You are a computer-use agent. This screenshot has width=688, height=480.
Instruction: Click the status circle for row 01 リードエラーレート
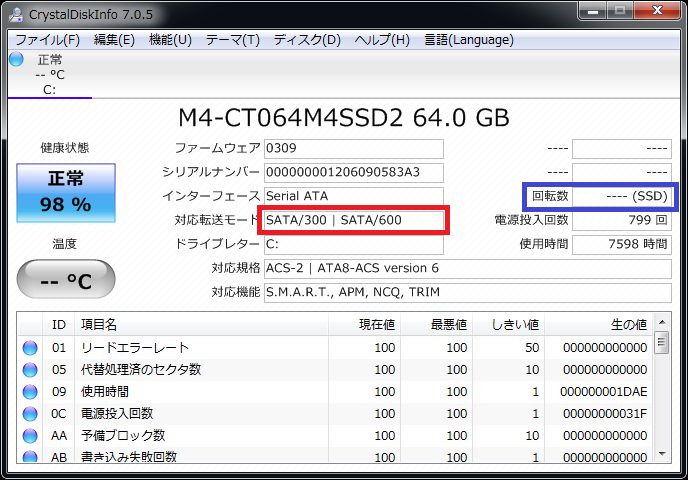(30, 347)
